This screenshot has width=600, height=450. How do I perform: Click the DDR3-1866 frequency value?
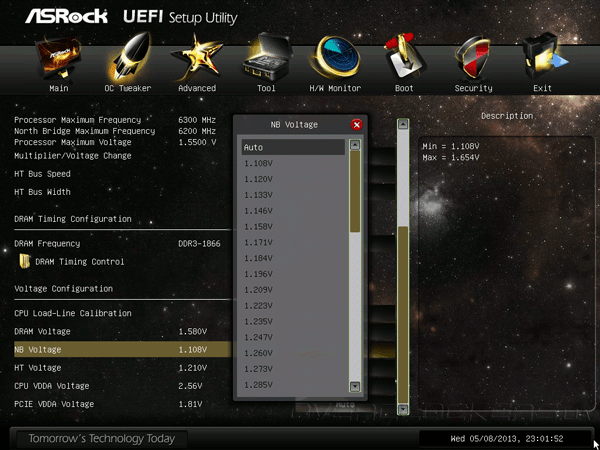(199, 243)
